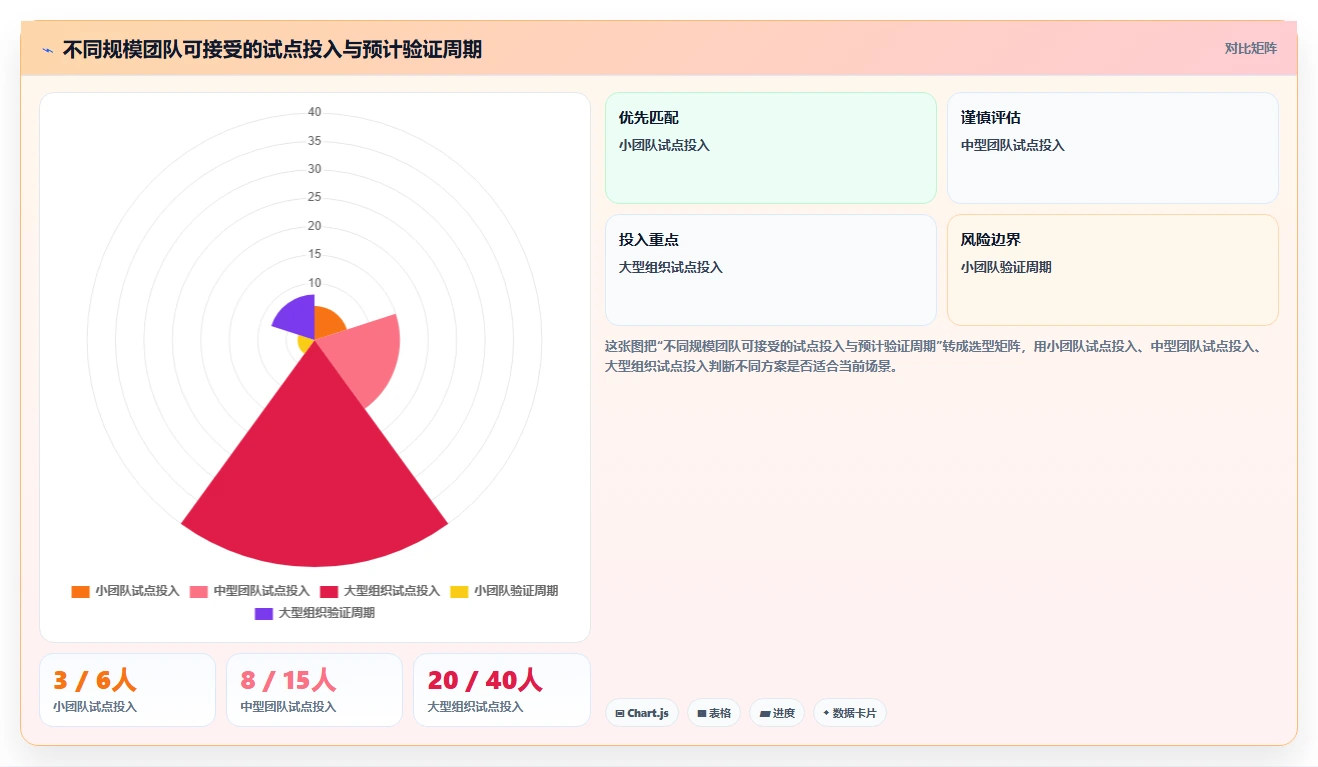The width and height of the screenshot is (1318, 767).
Task: Toggle the 大型组织验证周期 legend item
Action: [315, 613]
